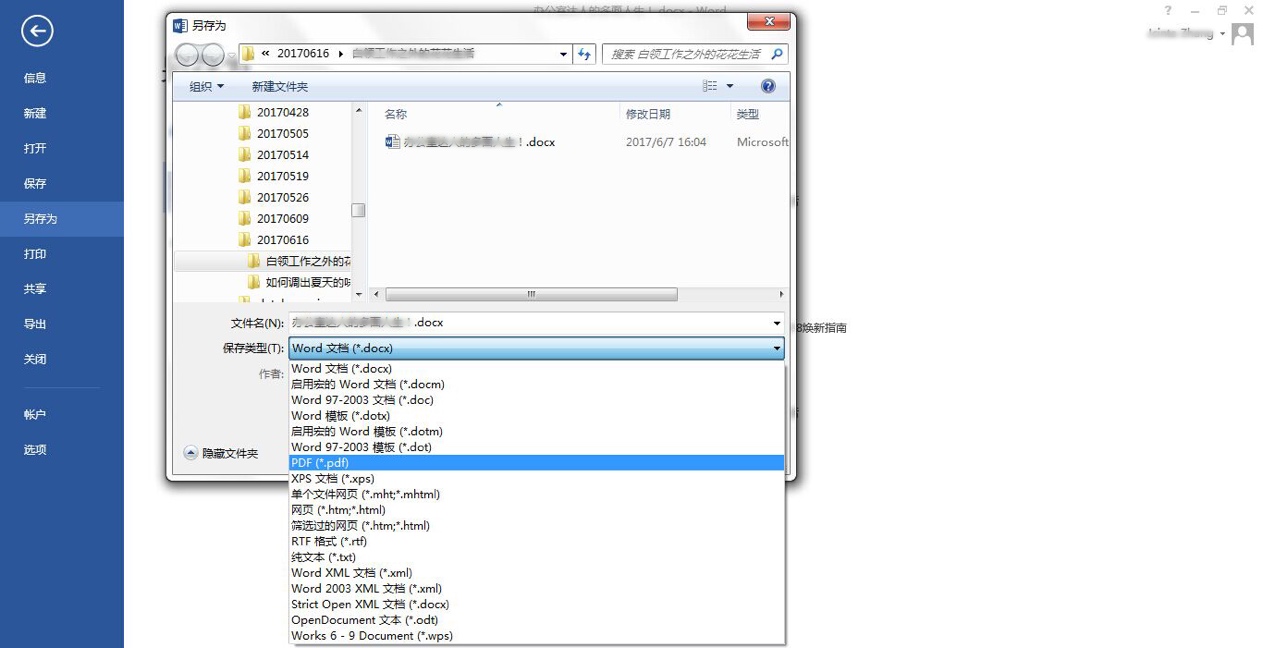Choose Word 97-2003 模板 (*.dot)
The height and width of the screenshot is (648, 1263).
tap(536, 447)
